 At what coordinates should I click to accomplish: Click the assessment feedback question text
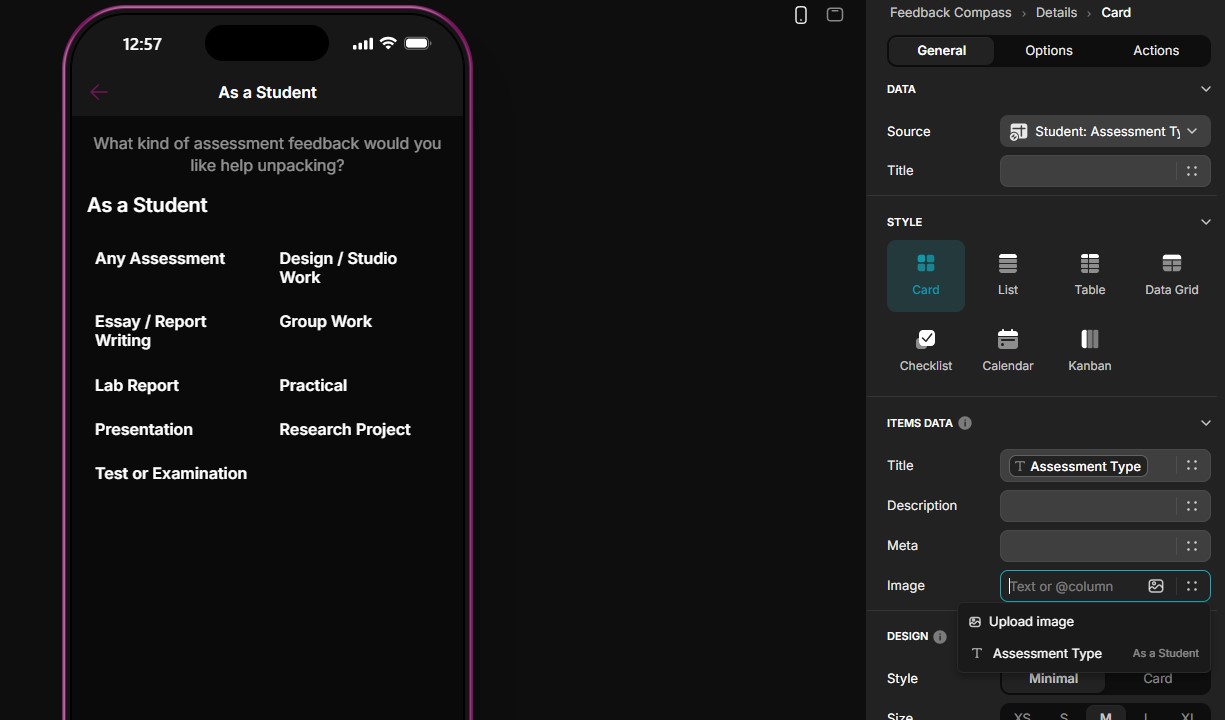(x=267, y=155)
